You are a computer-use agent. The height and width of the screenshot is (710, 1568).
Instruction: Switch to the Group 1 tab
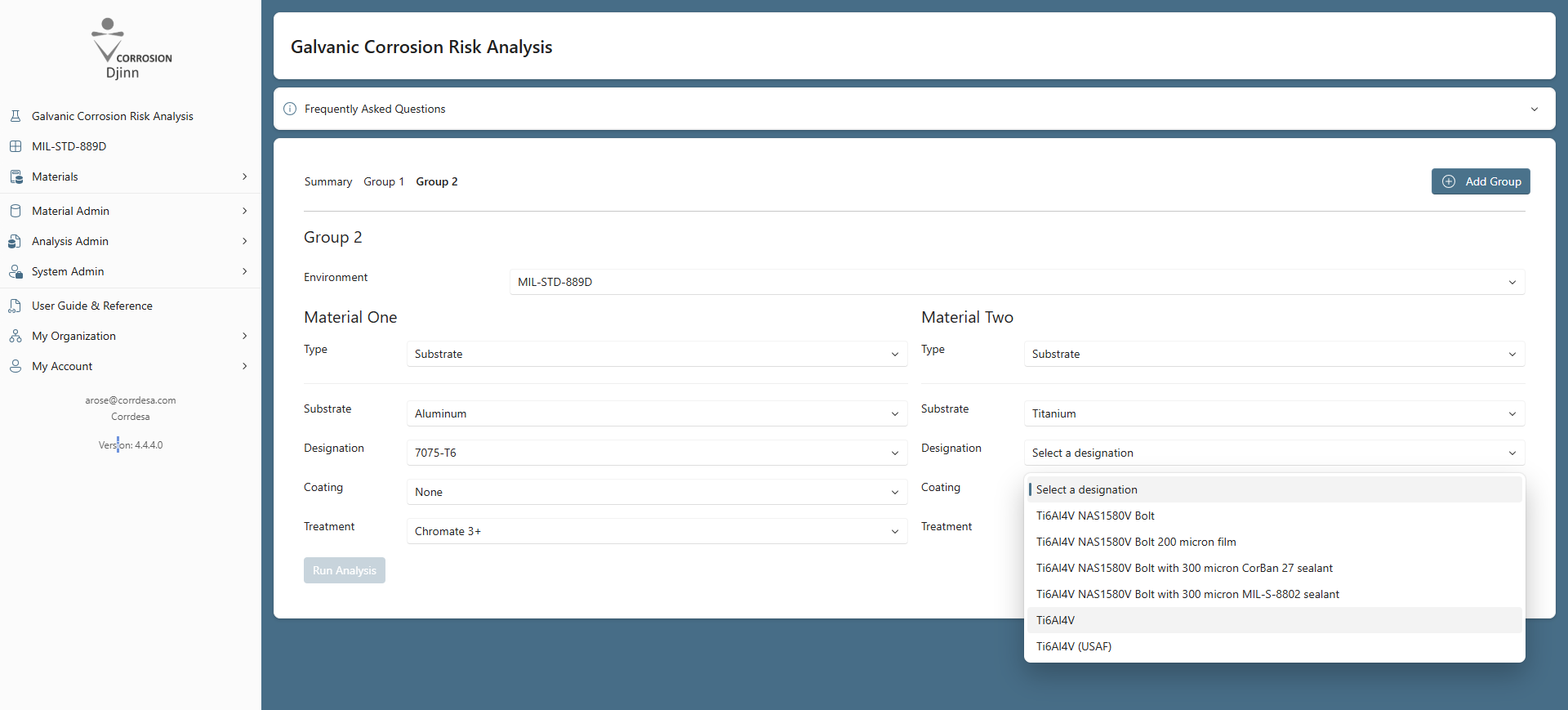point(383,181)
